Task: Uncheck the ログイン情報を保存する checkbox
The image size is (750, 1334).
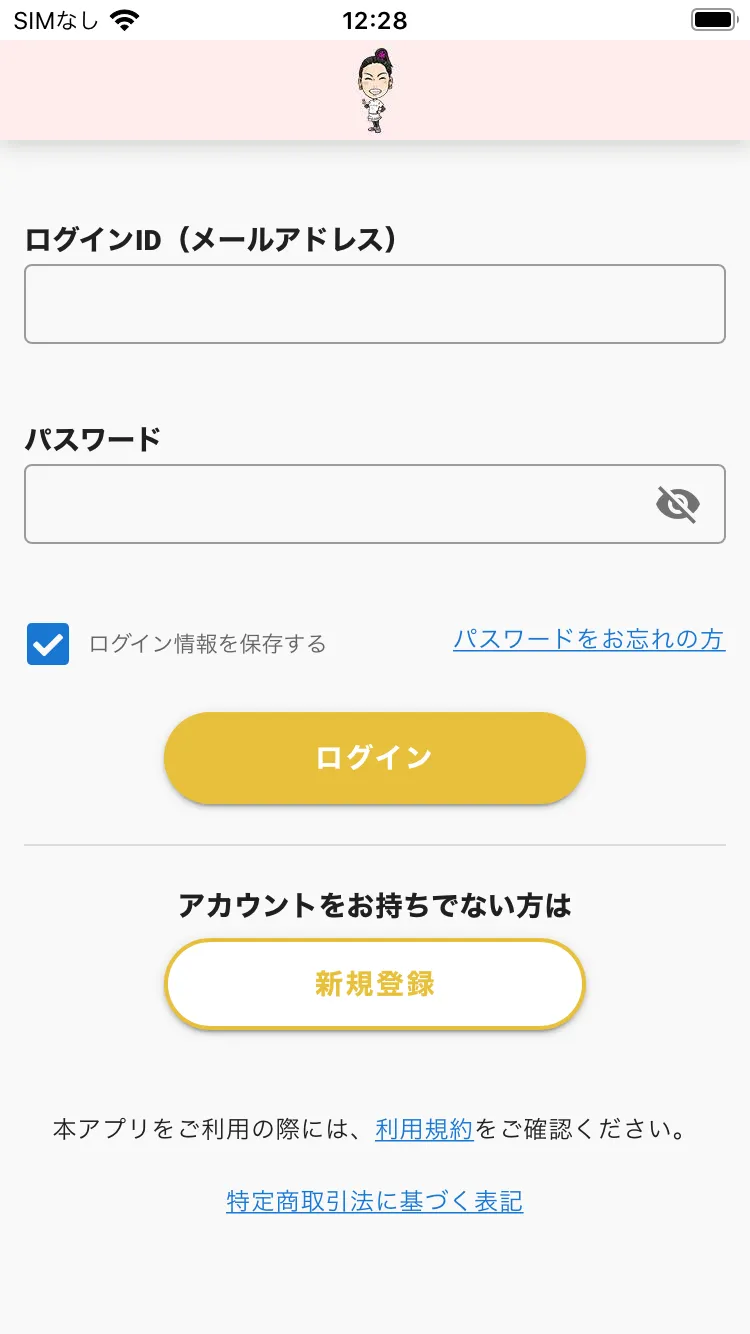Action: pos(48,644)
